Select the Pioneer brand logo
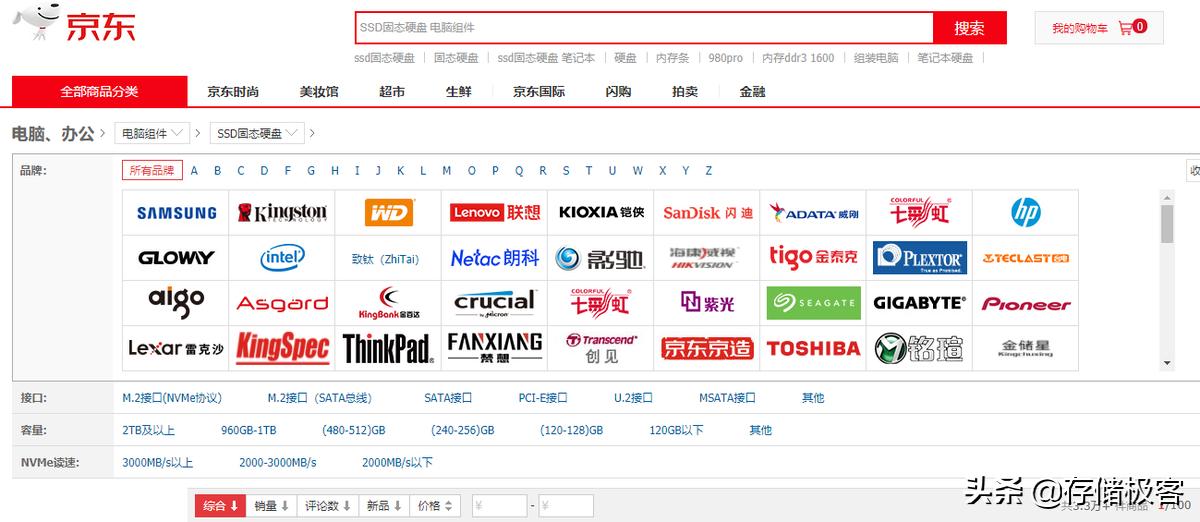The image size is (1200, 522). pyautogui.click(x=1026, y=303)
